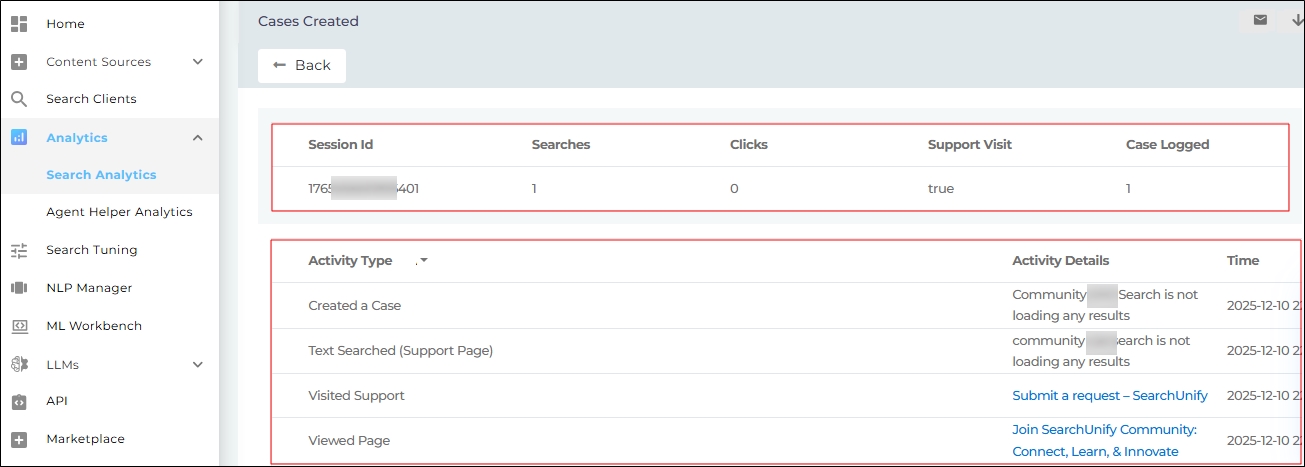Image resolution: width=1305 pixels, height=467 pixels.
Task: Expand the LLMs submenu chevron
Action: (x=197, y=365)
